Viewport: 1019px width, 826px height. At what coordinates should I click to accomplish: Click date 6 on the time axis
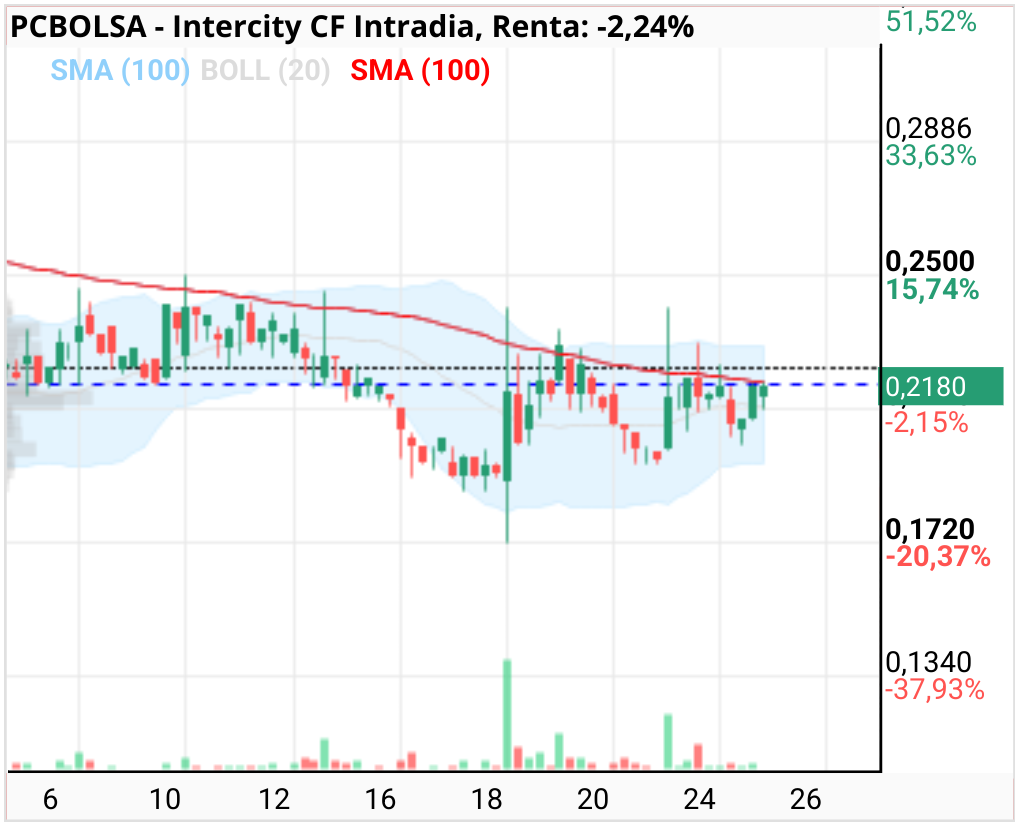[x=50, y=799]
